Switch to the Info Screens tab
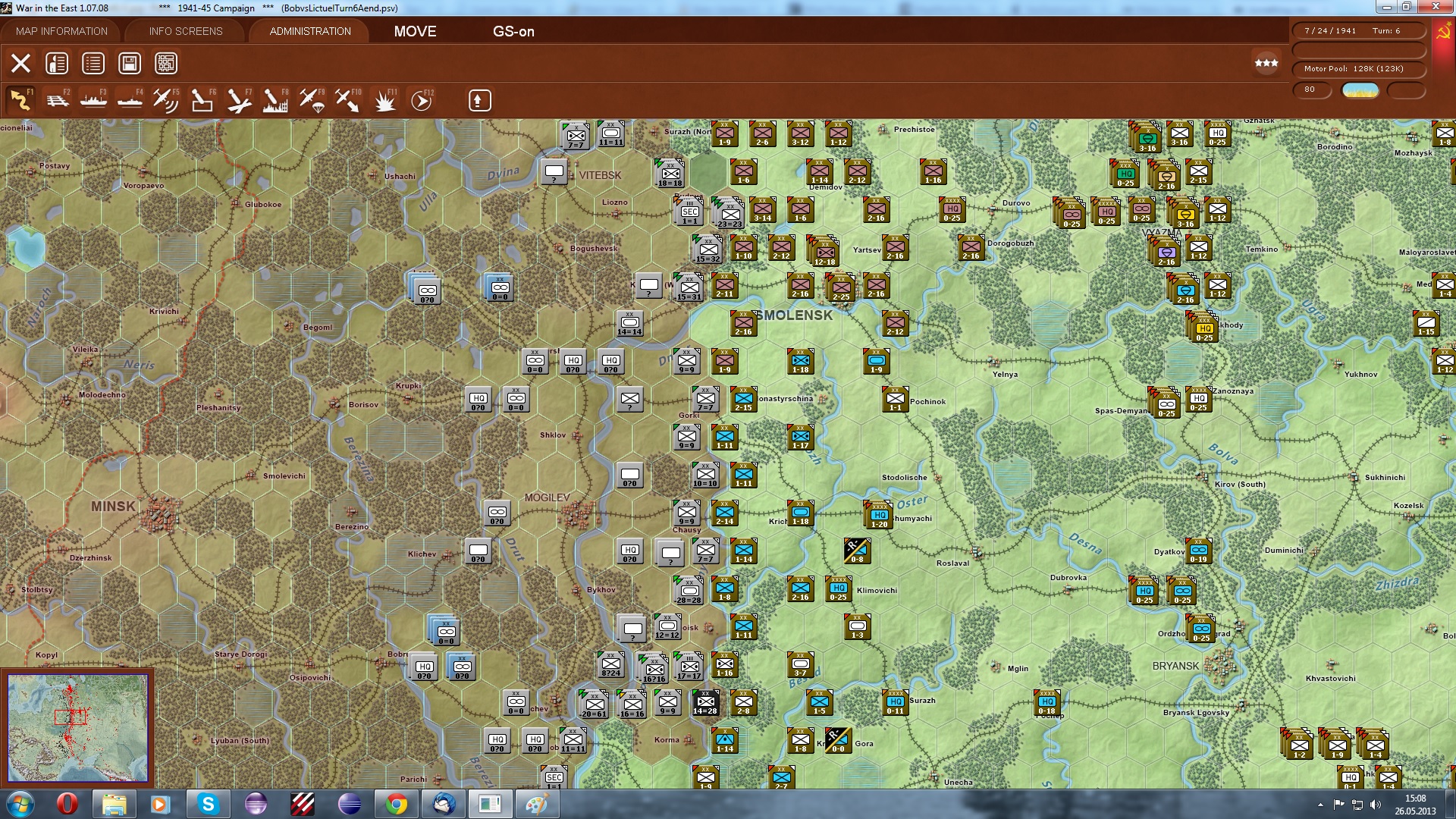Screen dimensions: 1456x819 tap(186, 31)
